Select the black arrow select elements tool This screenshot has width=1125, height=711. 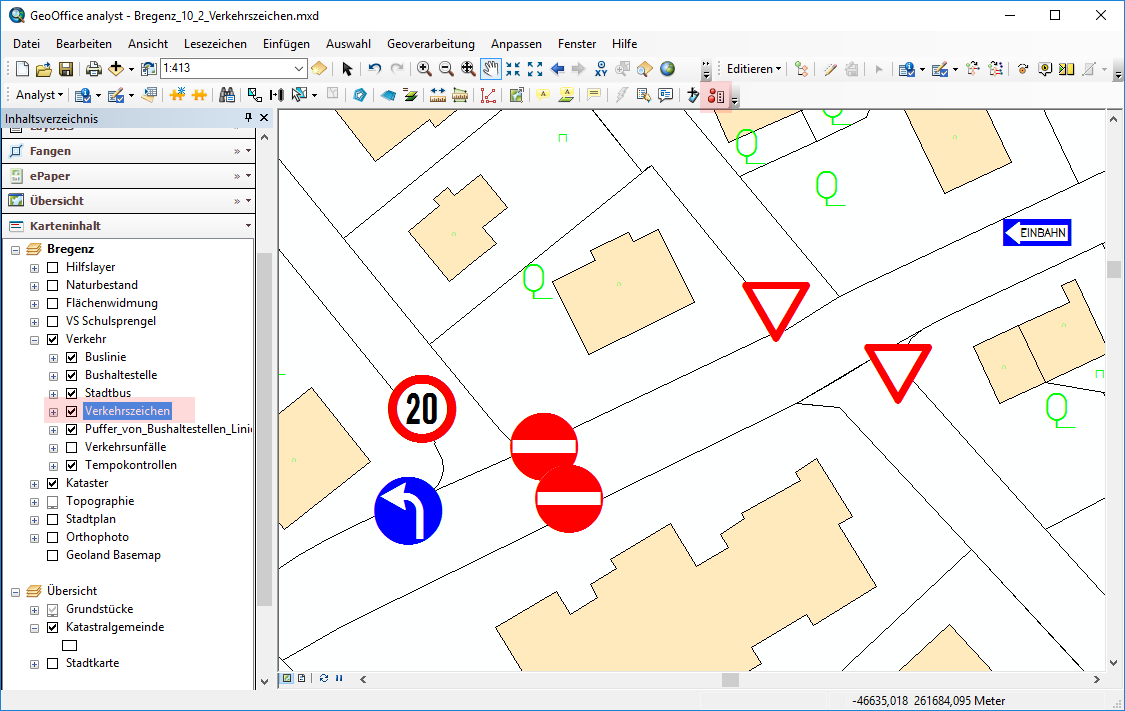(347, 69)
